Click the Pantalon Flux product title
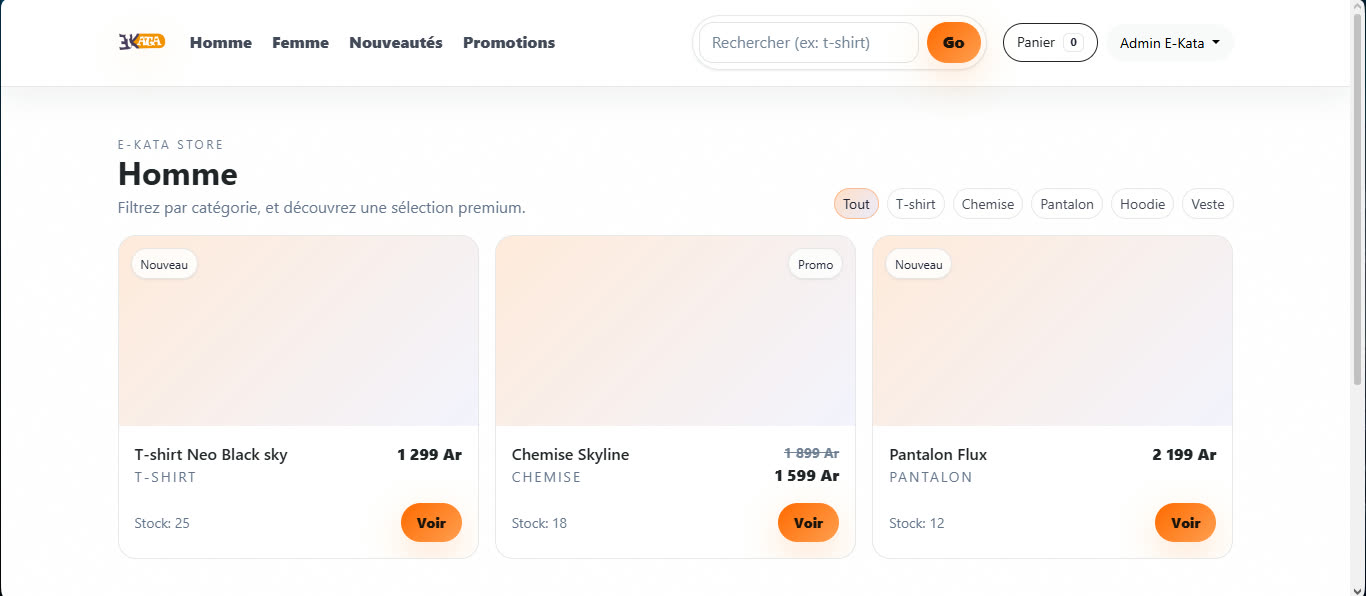 [938, 455]
